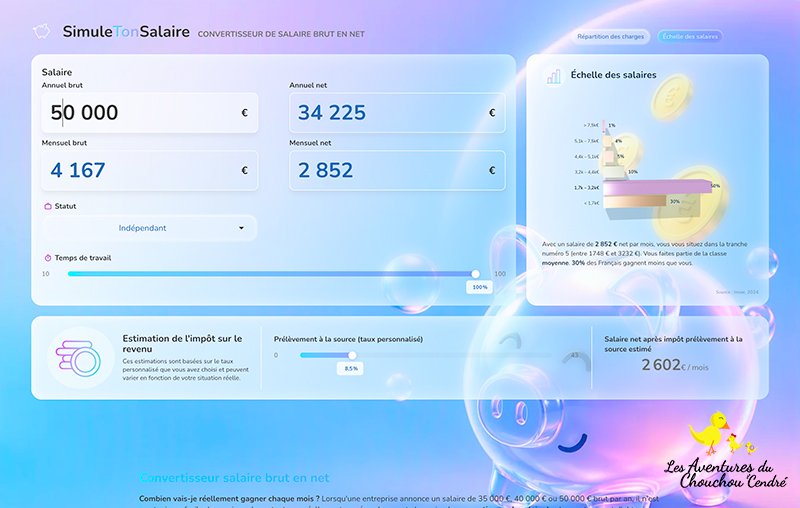Click the briefcase icon beside Statut

click(x=48, y=206)
